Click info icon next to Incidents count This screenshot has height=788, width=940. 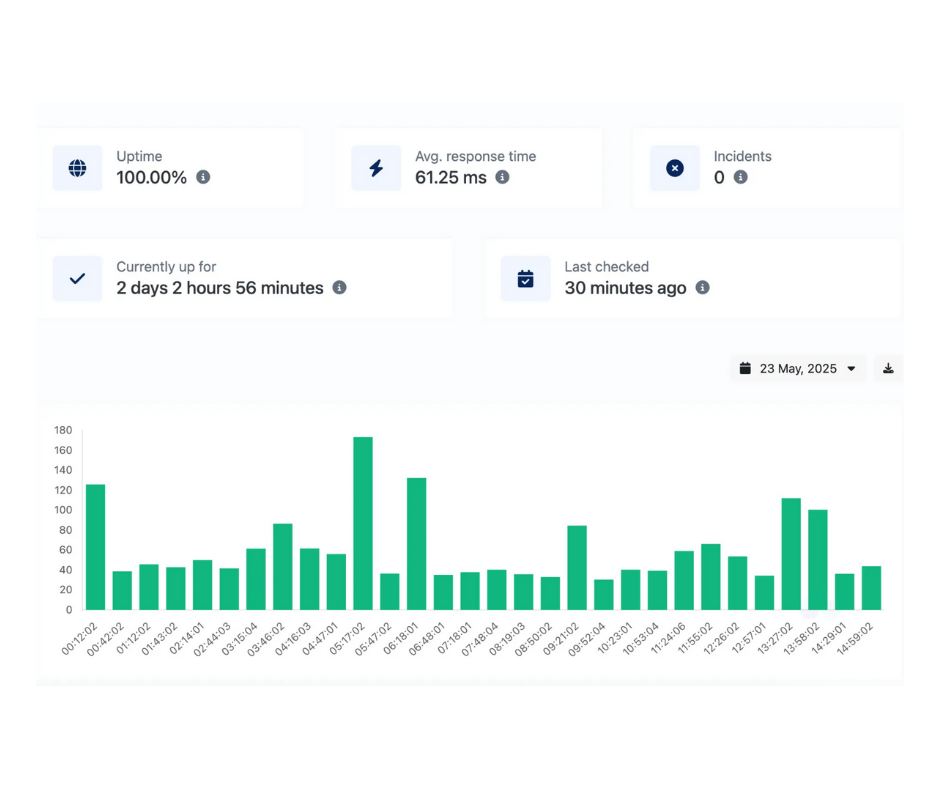click(x=740, y=178)
